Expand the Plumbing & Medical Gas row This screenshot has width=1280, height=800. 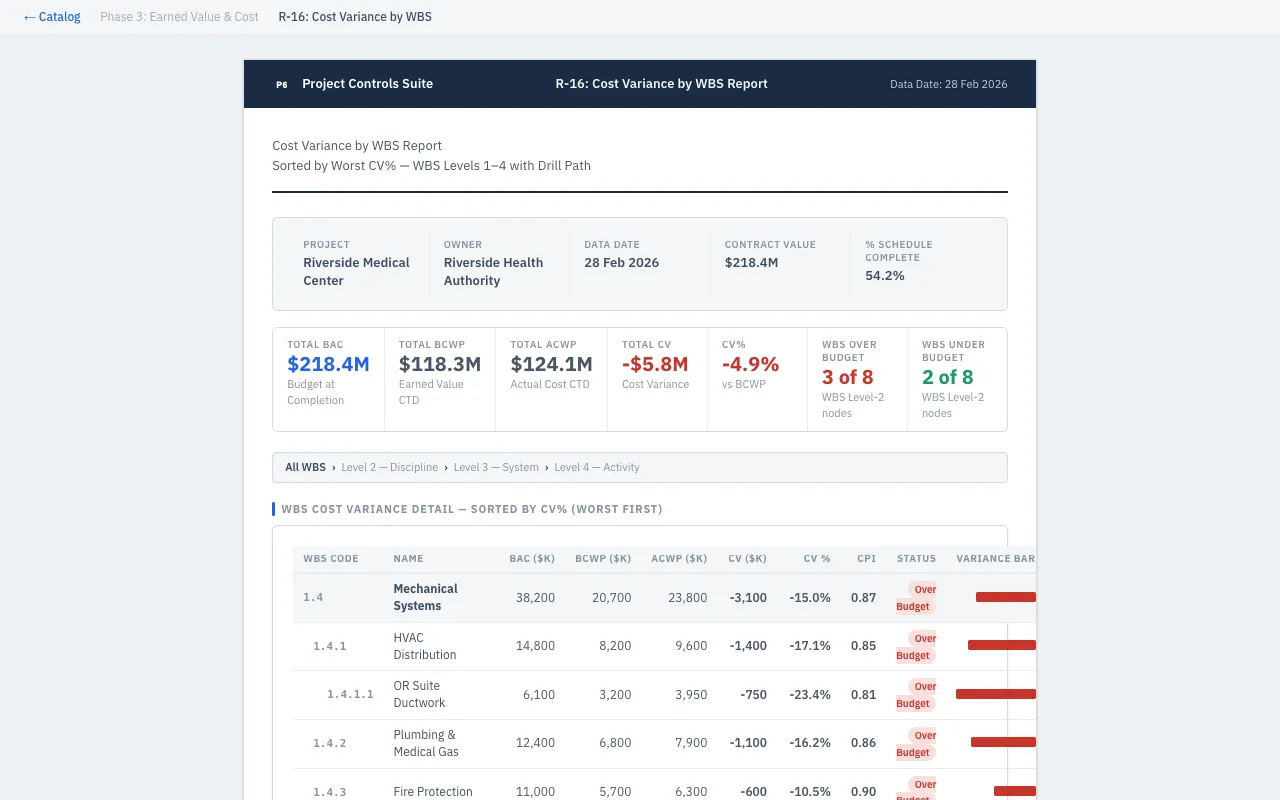pyautogui.click(x=424, y=743)
